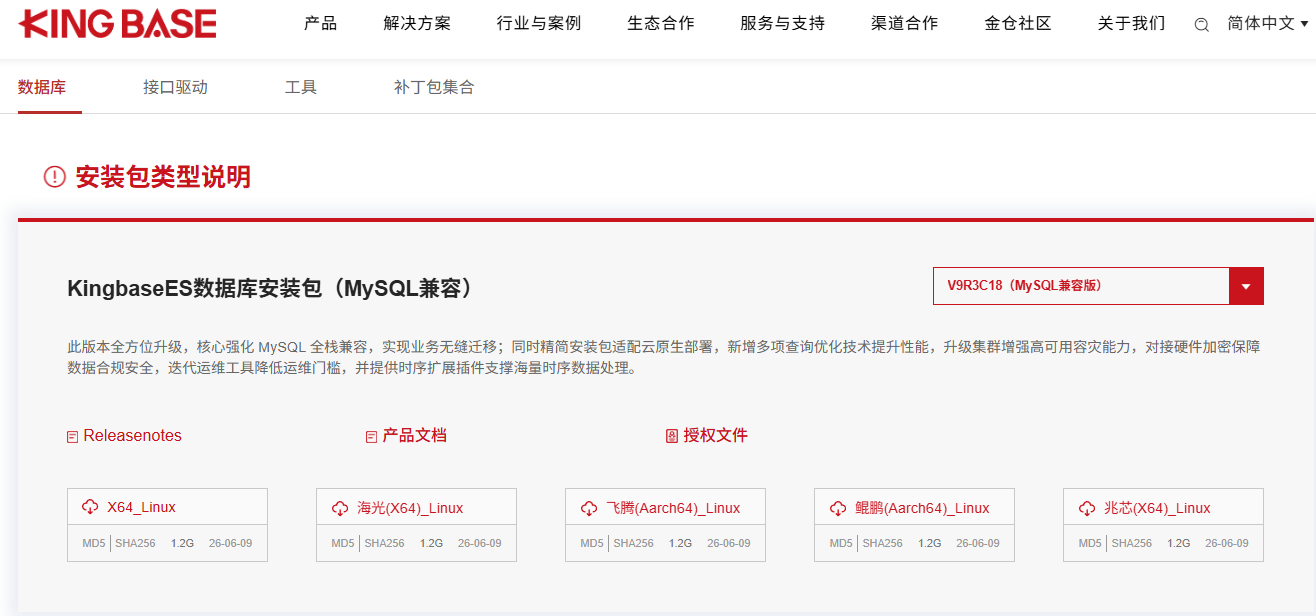Open the 行业与案例 menu

pos(539,23)
